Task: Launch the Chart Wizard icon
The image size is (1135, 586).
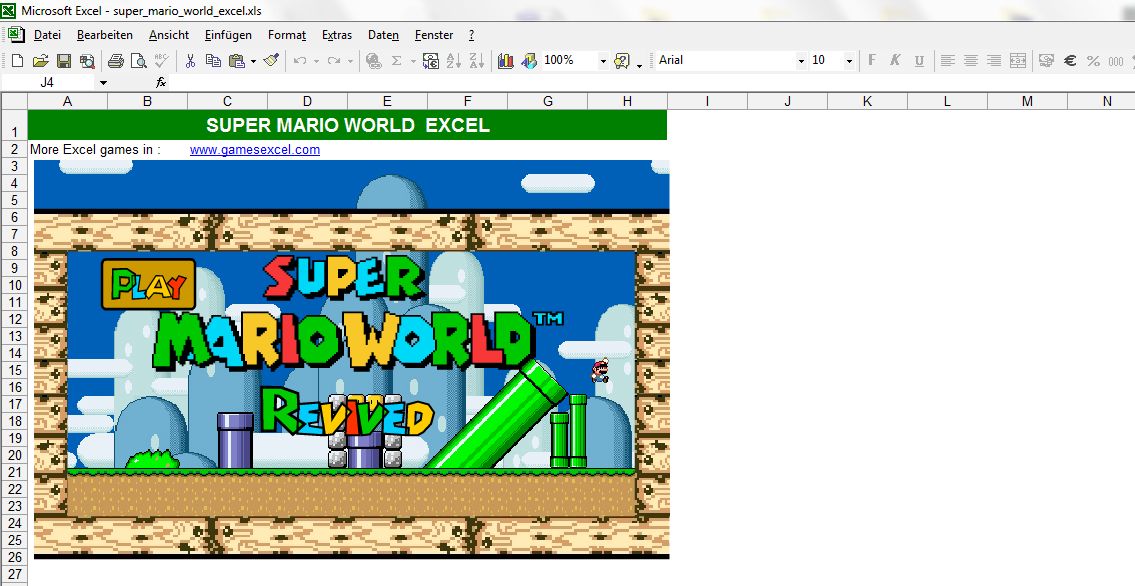Action: [x=505, y=61]
